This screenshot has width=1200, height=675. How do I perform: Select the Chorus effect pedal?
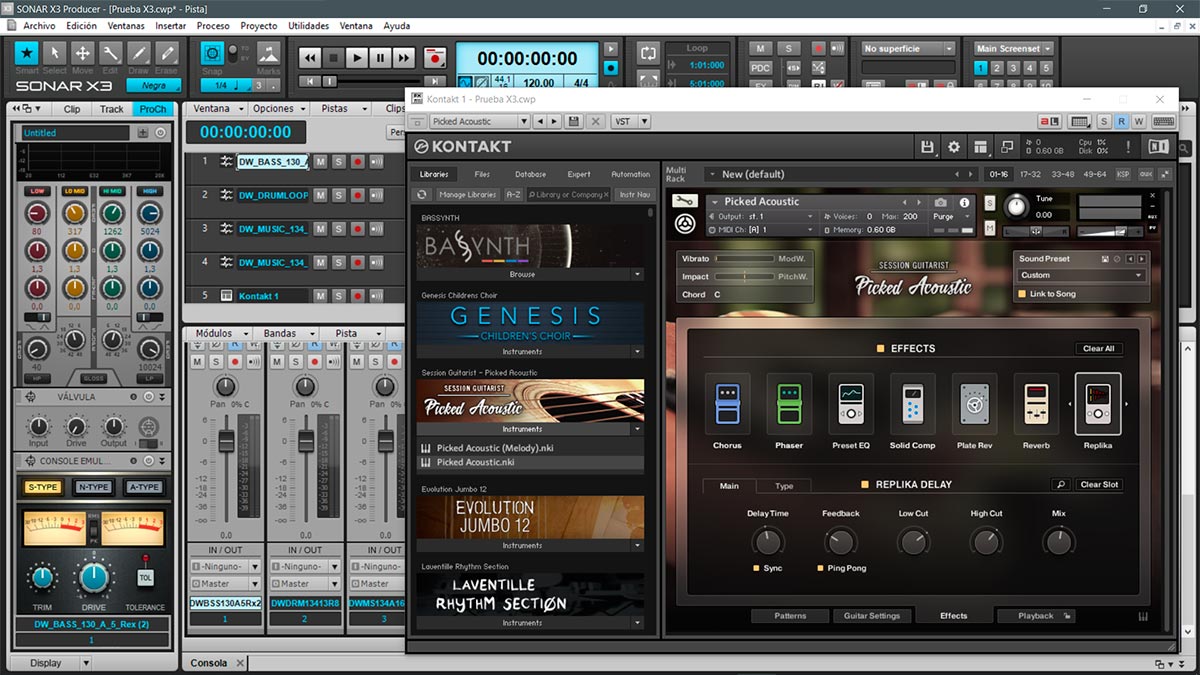click(727, 404)
